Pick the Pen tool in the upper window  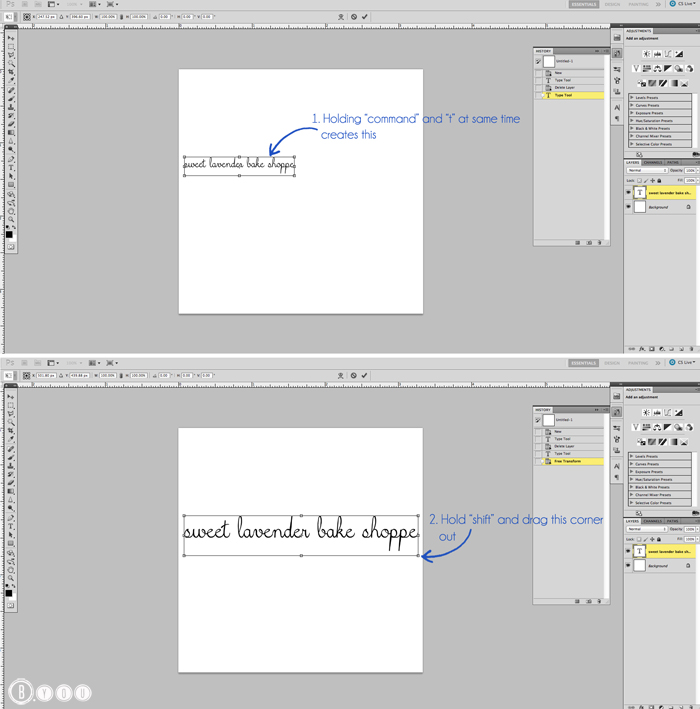click(x=11, y=159)
